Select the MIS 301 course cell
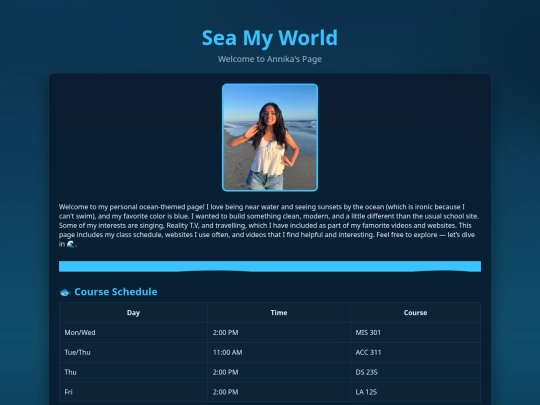The image size is (540, 405). (415, 333)
